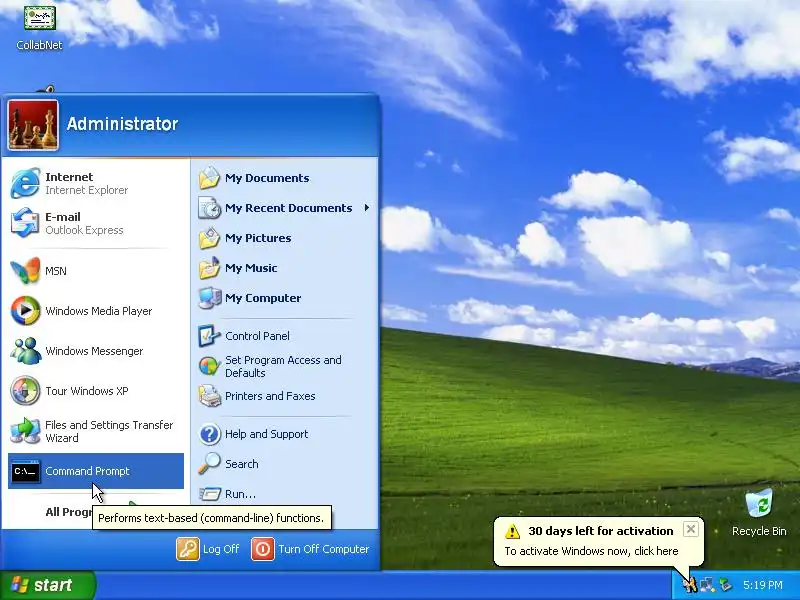This screenshot has height=600, width=800.
Task: Click the 'To activate Windows now' balloon text
Action: [x=591, y=551]
